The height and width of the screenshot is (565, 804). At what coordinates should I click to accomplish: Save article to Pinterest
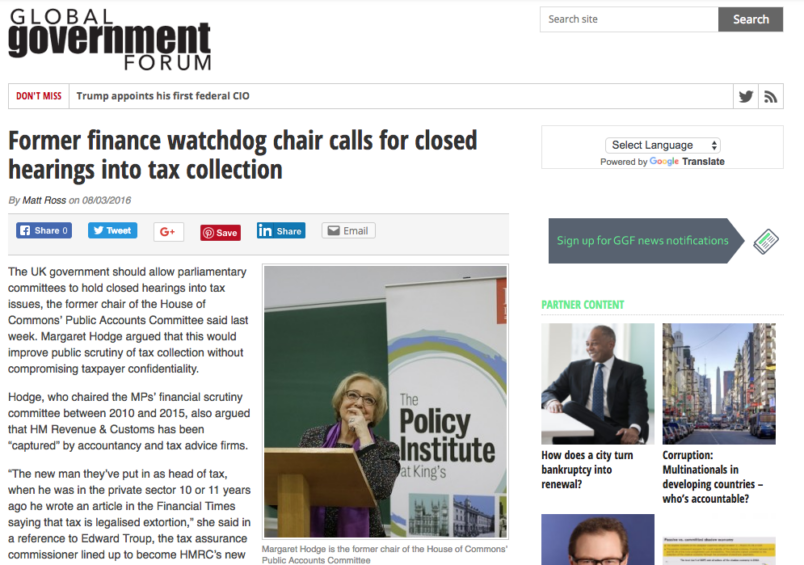pos(220,232)
